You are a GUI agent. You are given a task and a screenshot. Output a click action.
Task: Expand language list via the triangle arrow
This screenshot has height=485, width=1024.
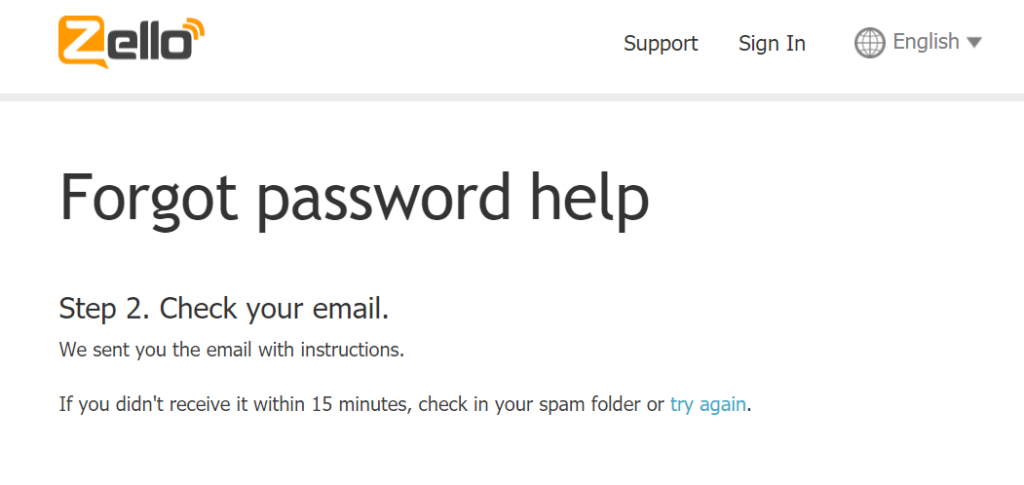[x=974, y=43]
